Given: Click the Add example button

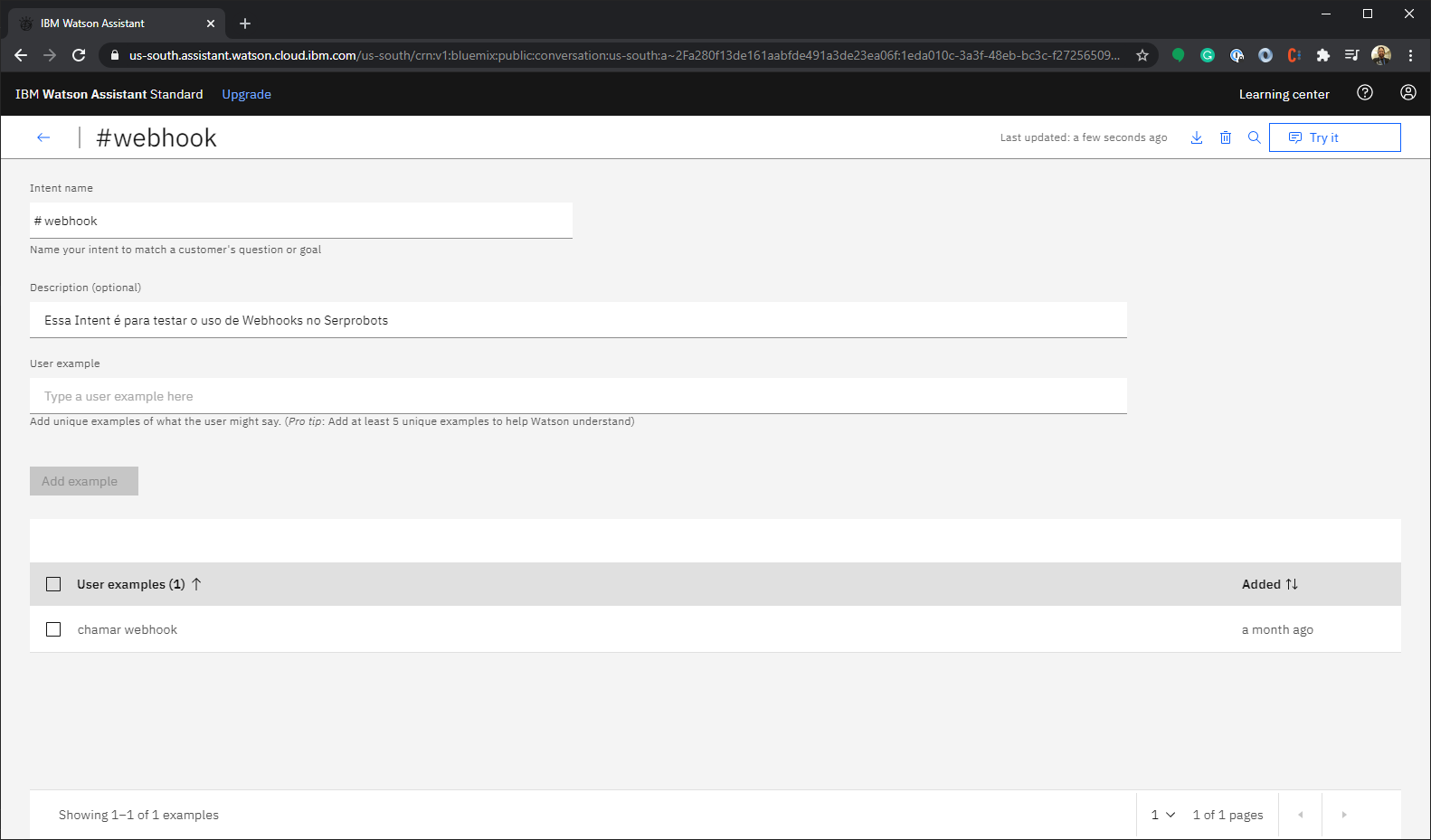Looking at the screenshot, I should point(84,481).
